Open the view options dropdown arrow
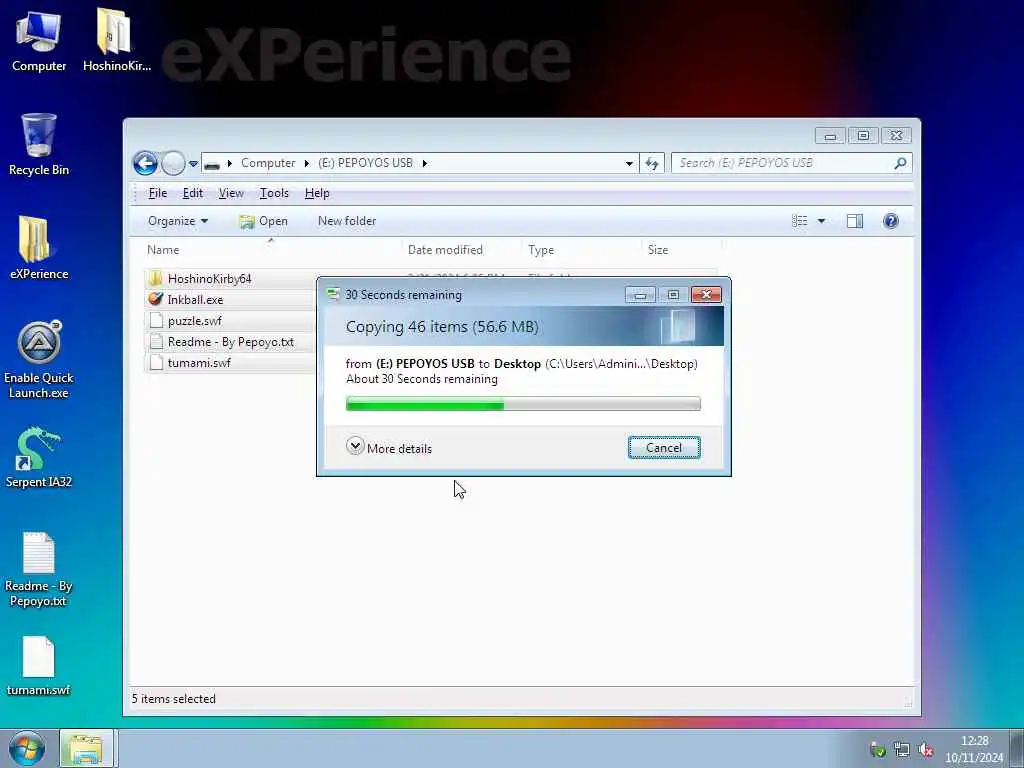Image resolution: width=1024 pixels, height=768 pixels. tap(822, 221)
